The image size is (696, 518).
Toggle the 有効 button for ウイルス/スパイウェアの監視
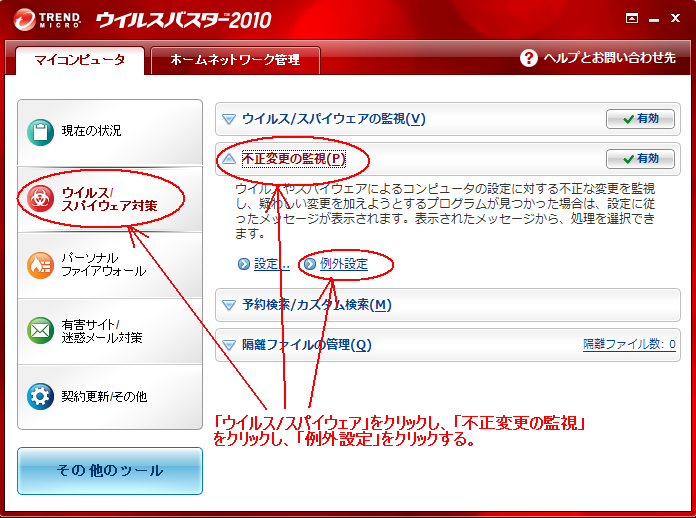point(639,119)
